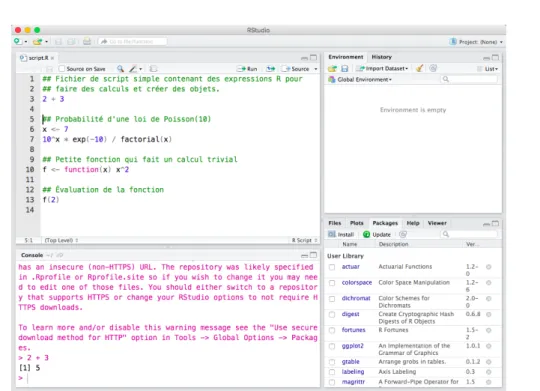The height and width of the screenshot is (391, 540).
Task: Check the gtable package checkbox
Action: (332, 362)
